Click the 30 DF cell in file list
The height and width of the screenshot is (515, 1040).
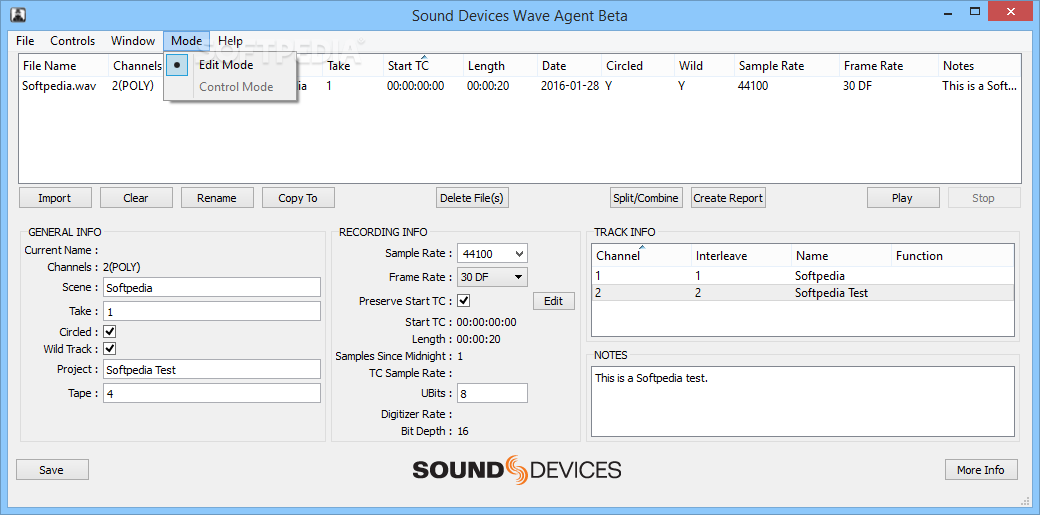coord(860,86)
